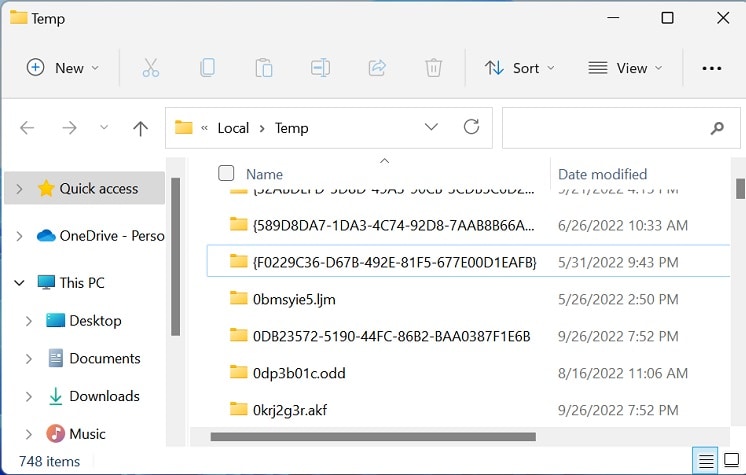Click folder icon of 0krj2g3r.akf
The height and width of the screenshot is (475, 746).
(x=238, y=409)
